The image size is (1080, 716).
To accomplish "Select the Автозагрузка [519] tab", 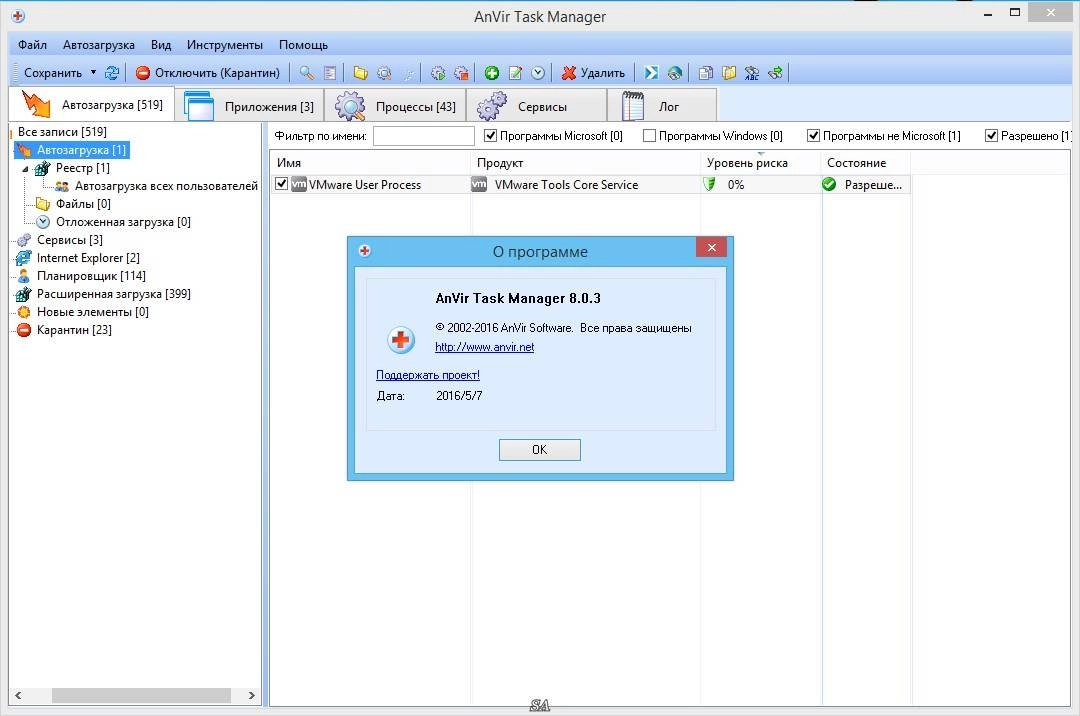I will (x=92, y=105).
